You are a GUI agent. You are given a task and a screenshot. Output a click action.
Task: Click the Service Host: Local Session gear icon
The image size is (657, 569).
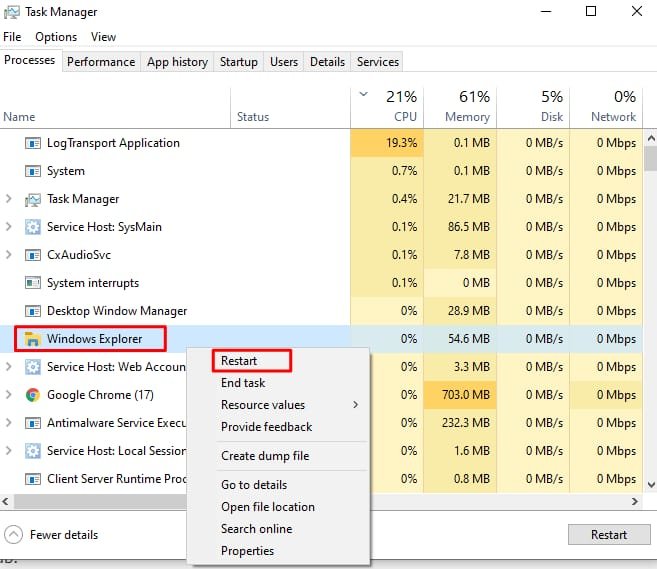point(33,451)
